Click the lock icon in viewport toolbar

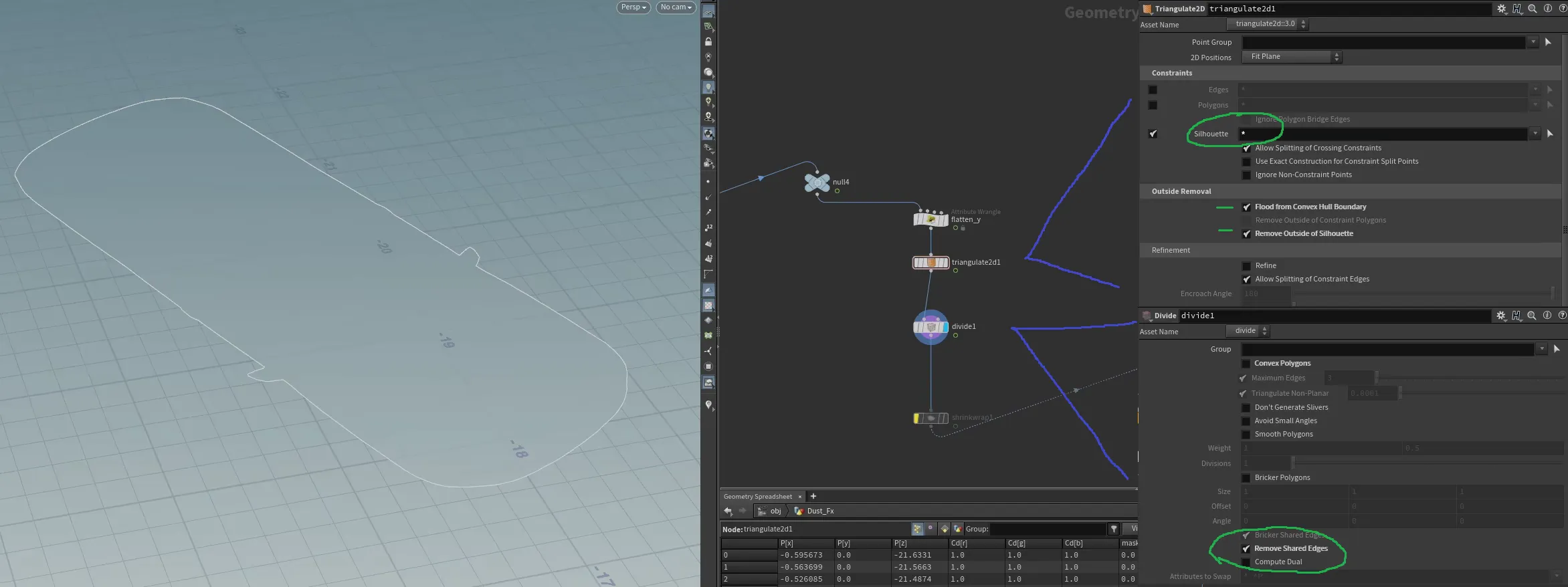click(x=708, y=41)
